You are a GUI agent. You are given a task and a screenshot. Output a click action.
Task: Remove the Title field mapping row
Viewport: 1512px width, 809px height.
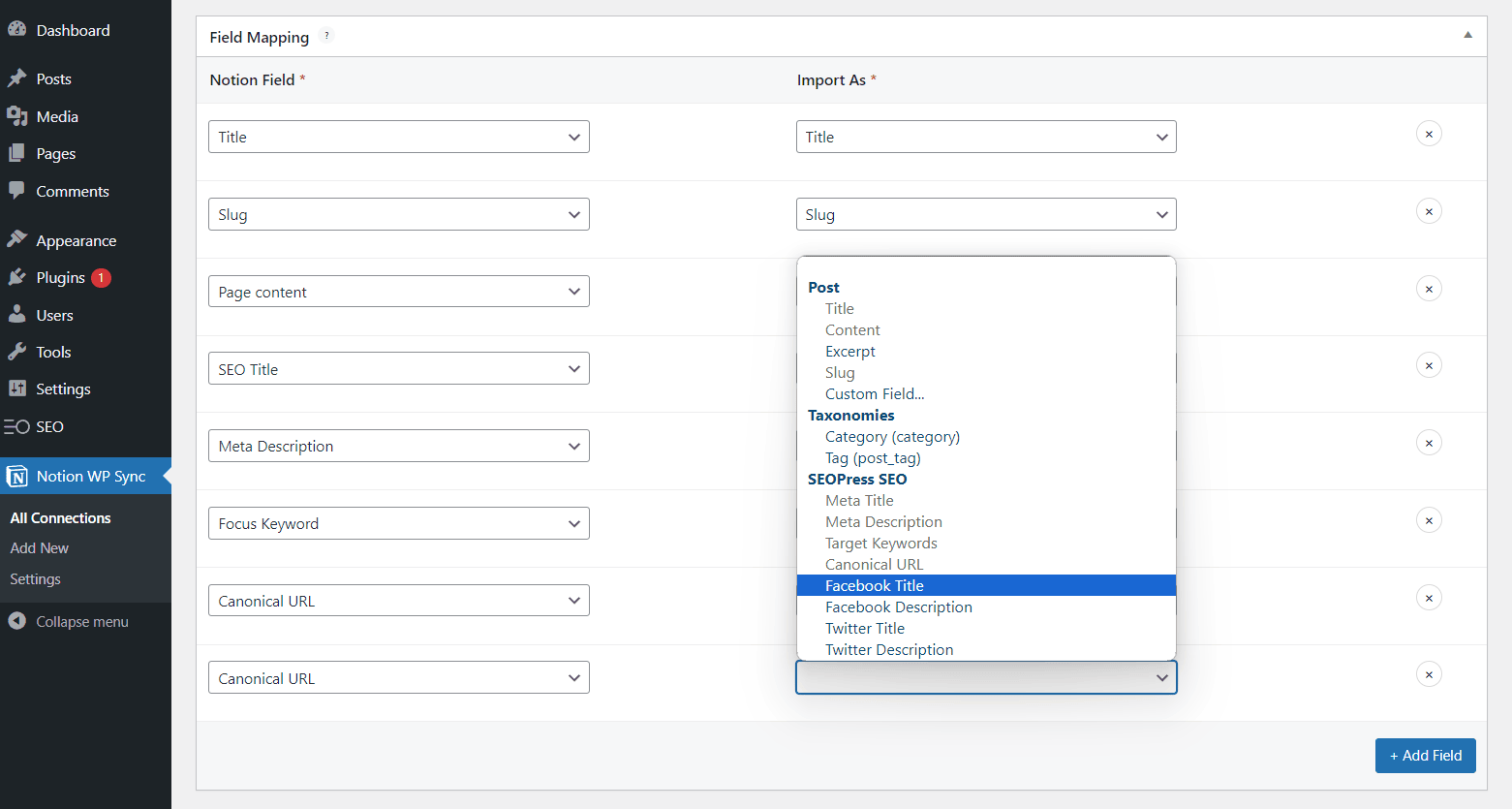coord(1429,134)
